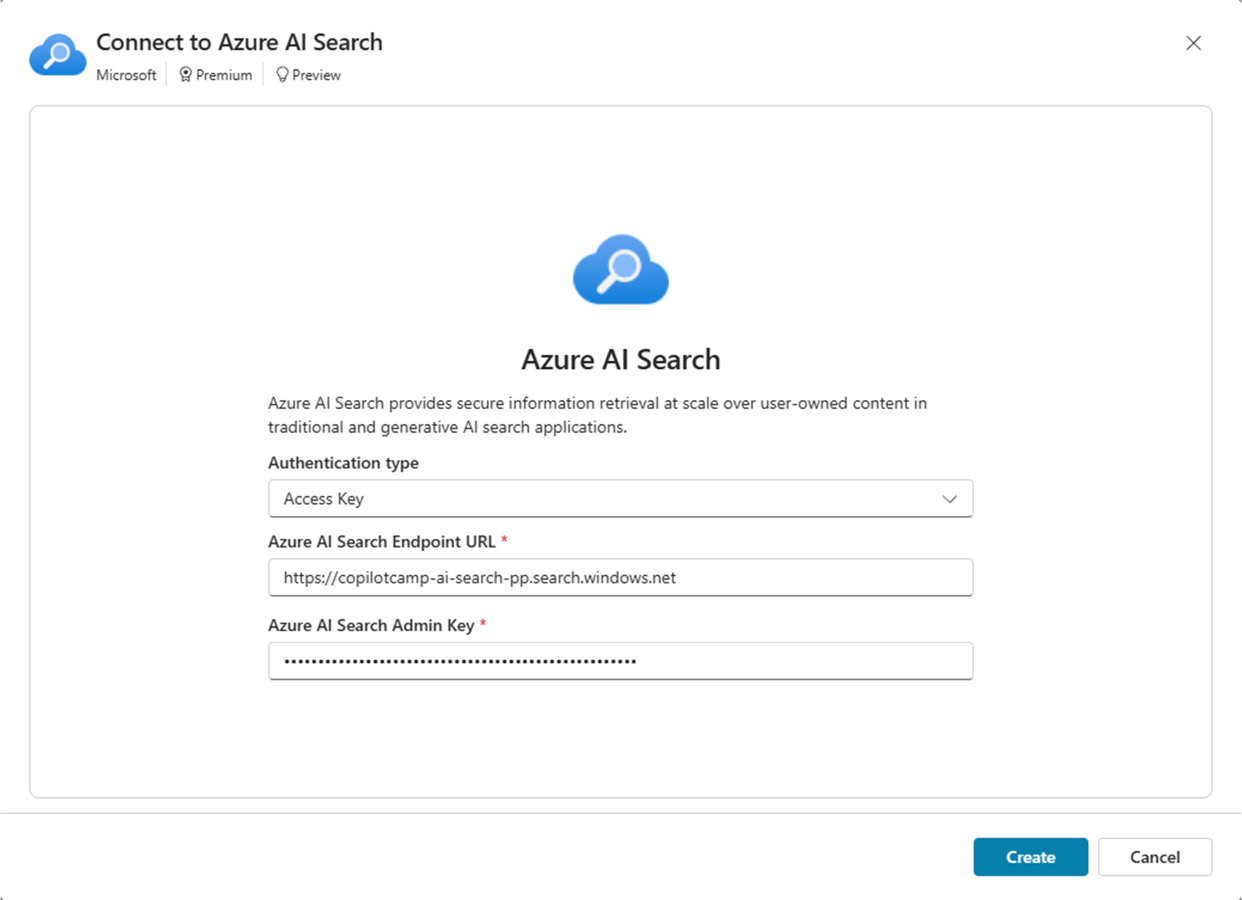1242x900 pixels.
Task: Click the Cancel button
Action: pyautogui.click(x=1155, y=857)
